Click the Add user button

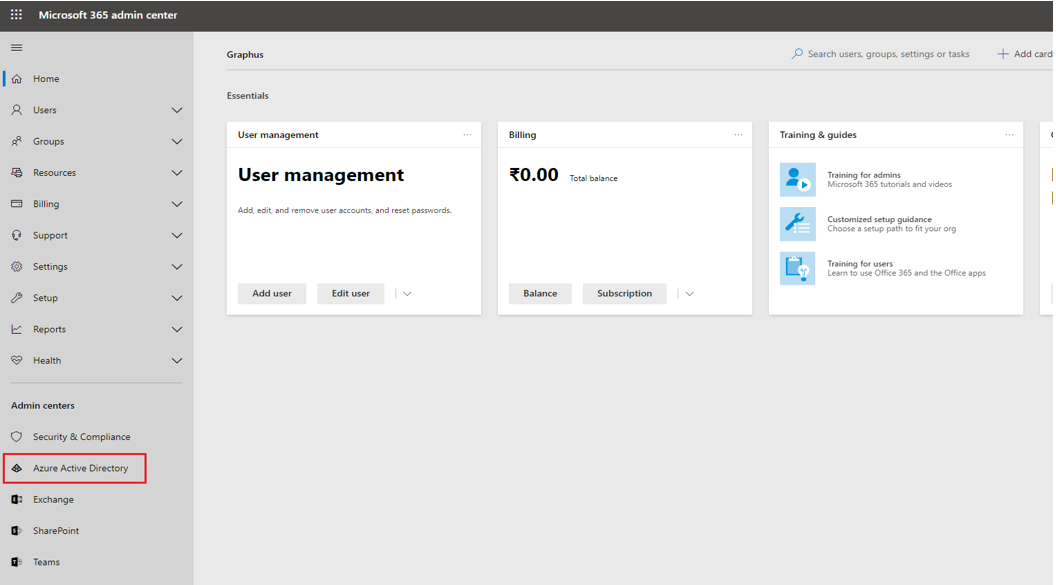(272, 294)
